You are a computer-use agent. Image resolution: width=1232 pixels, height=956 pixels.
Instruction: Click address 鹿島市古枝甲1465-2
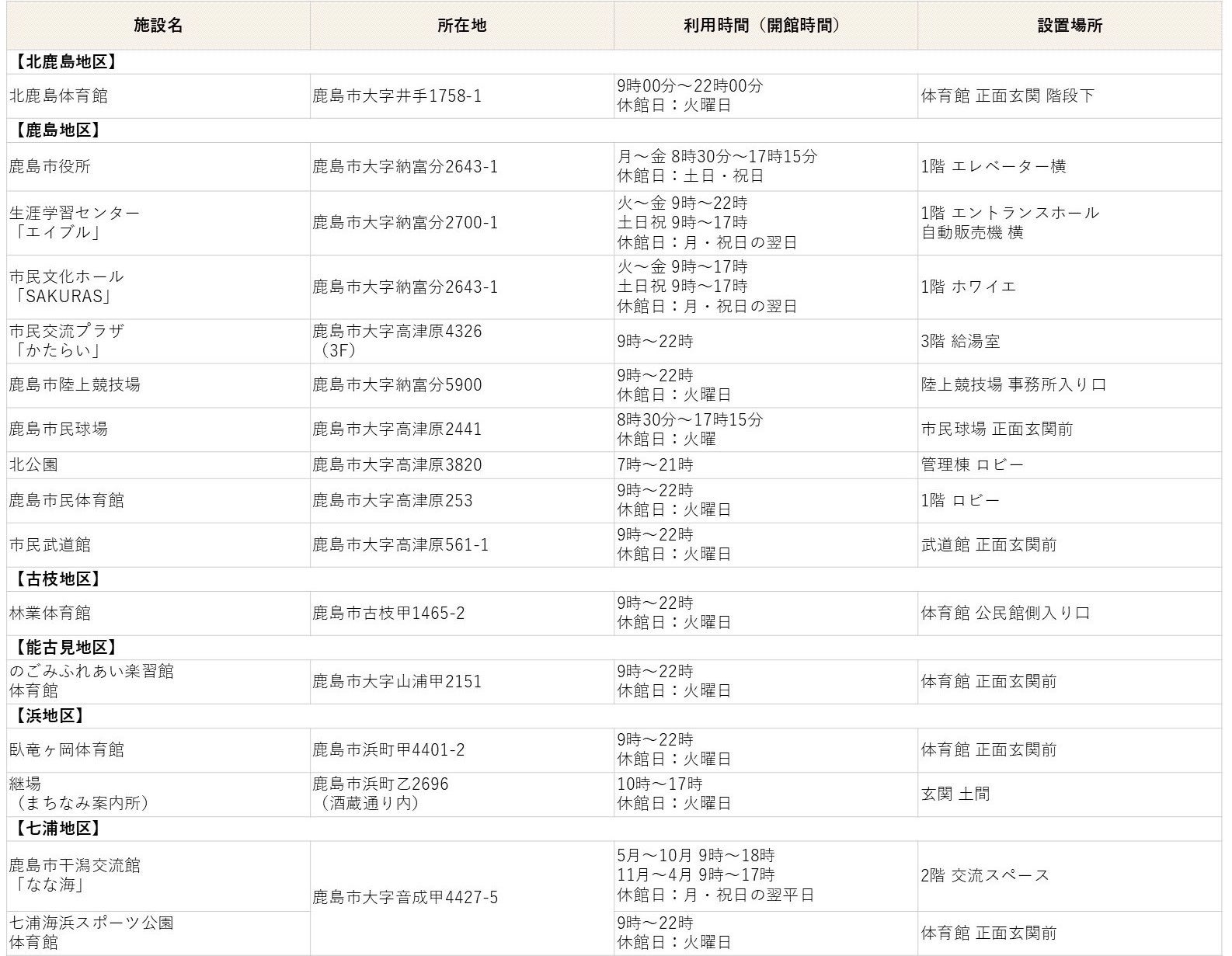388,613
